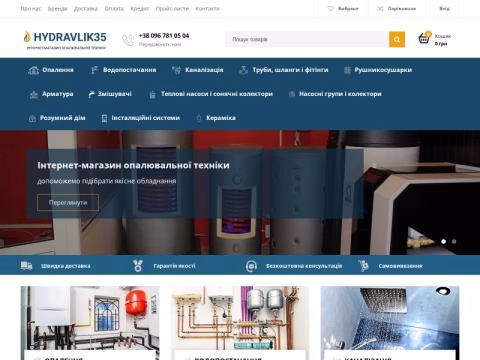Click the consultation headset icon
The width and height of the screenshot is (480, 360).
point(251,266)
